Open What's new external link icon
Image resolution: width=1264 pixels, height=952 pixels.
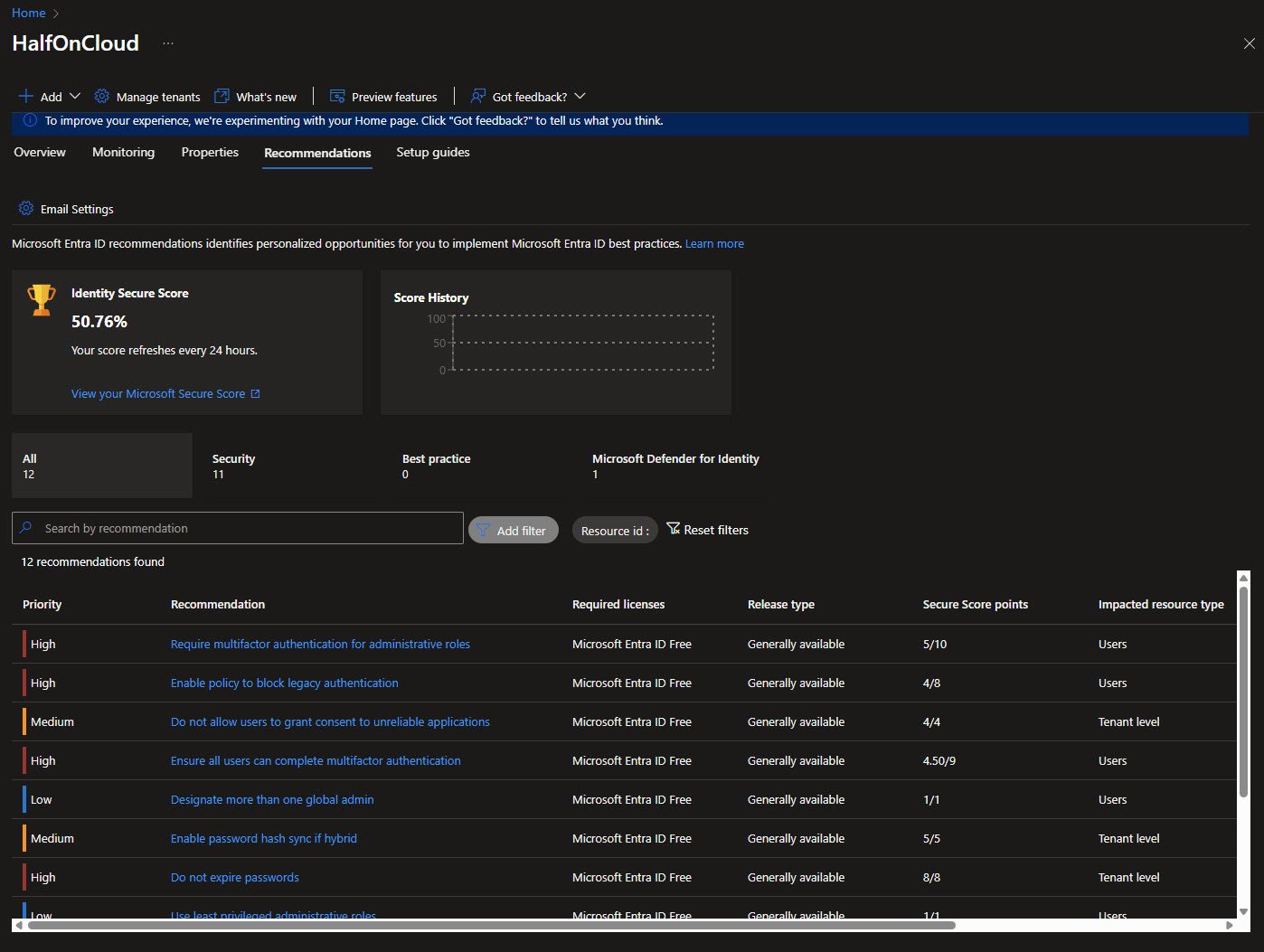point(222,97)
